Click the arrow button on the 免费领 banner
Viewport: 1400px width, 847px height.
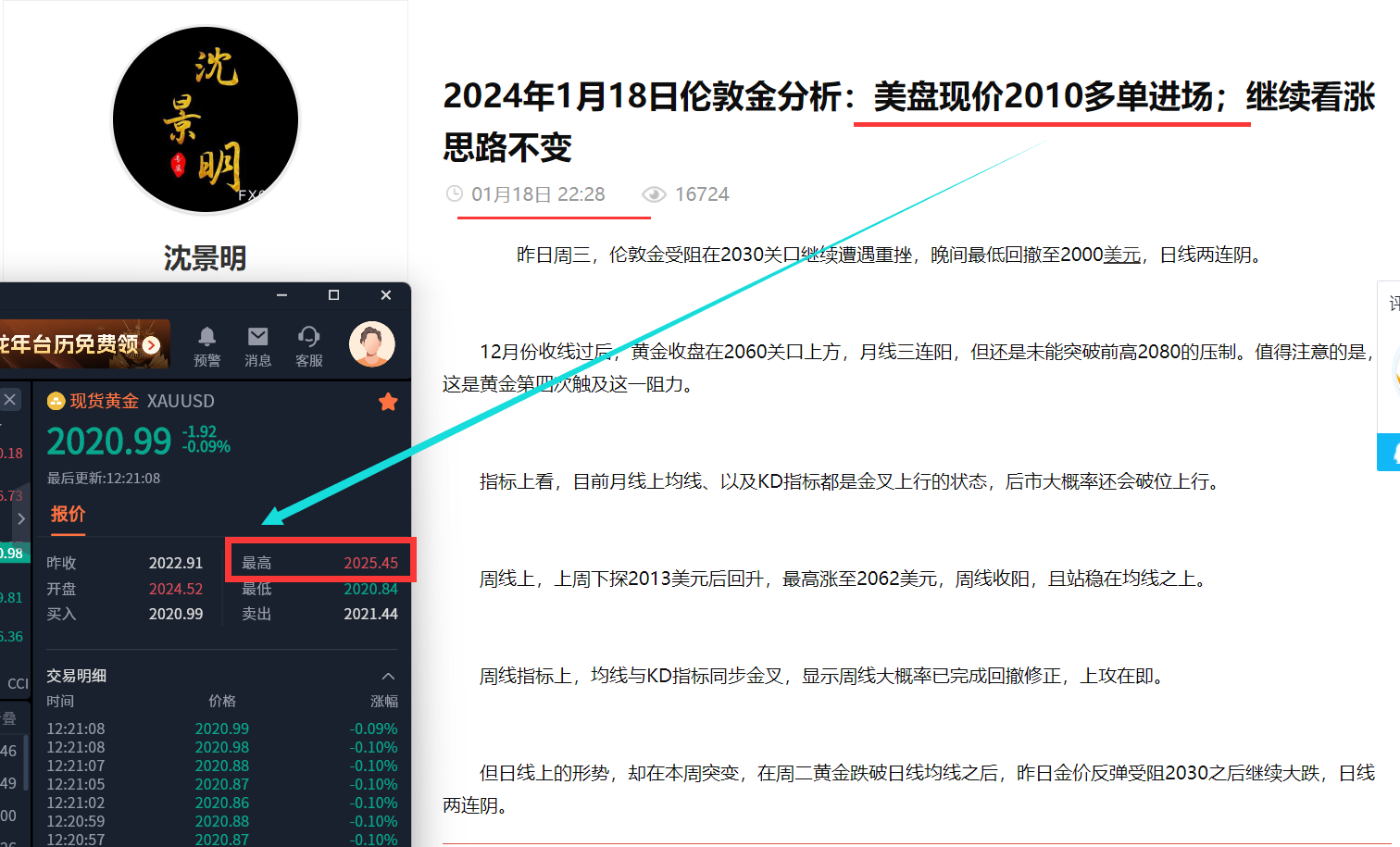click(x=152, y=345)
